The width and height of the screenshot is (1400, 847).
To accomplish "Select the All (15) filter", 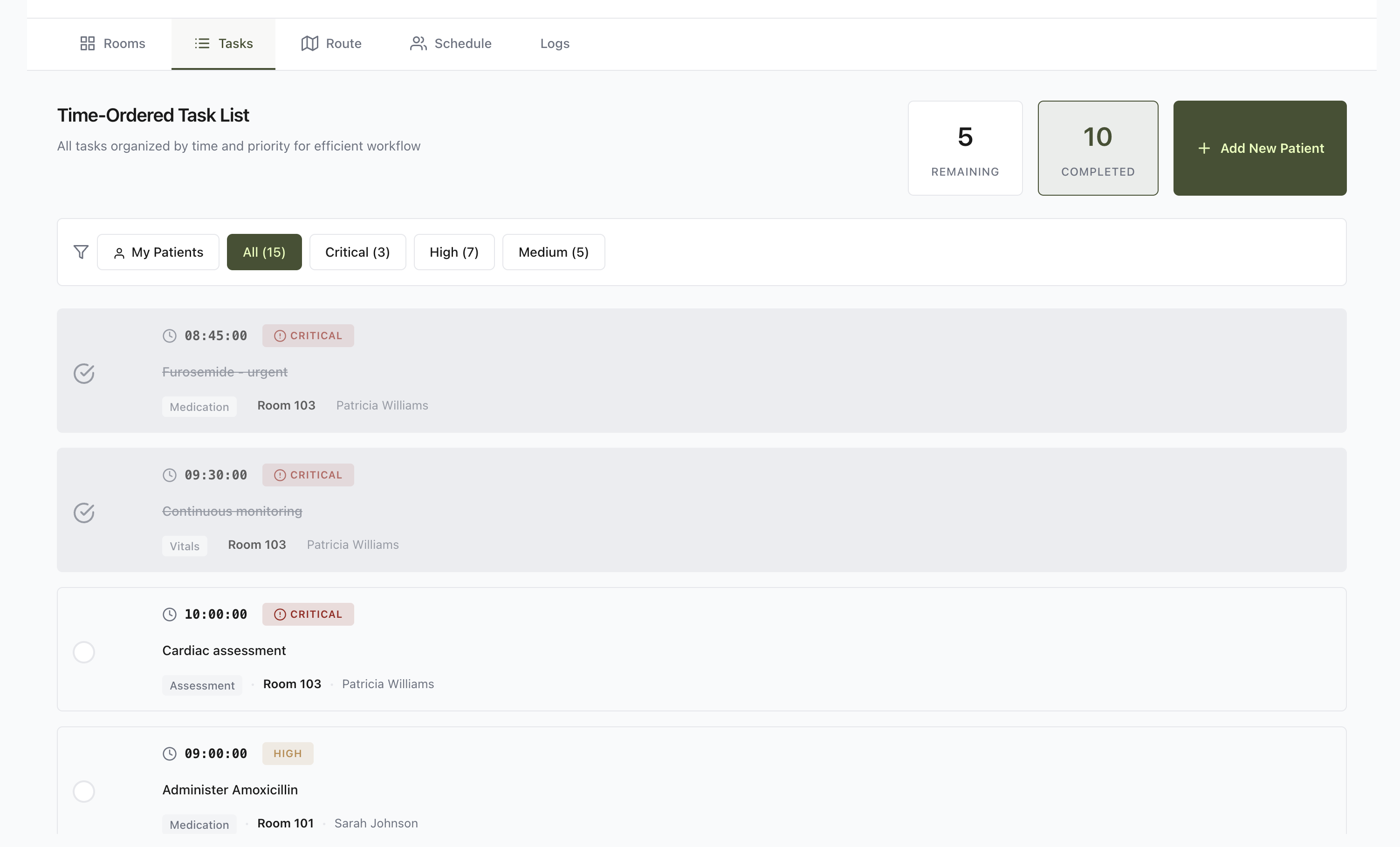I will pyautogui.click(x=264, y=252).
